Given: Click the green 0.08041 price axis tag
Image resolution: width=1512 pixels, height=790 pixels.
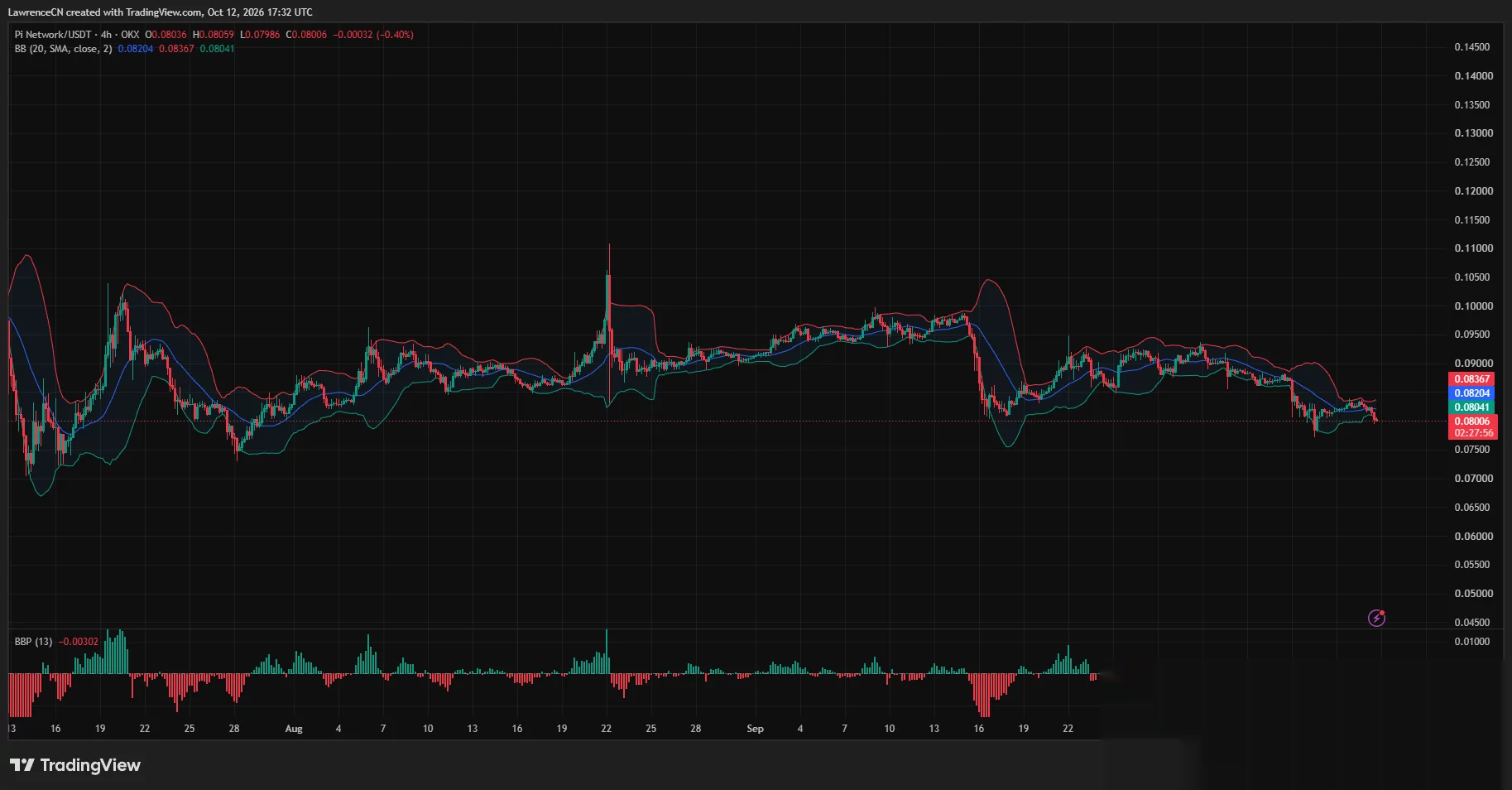Looking at the screenshot, I should [1472, 407].
